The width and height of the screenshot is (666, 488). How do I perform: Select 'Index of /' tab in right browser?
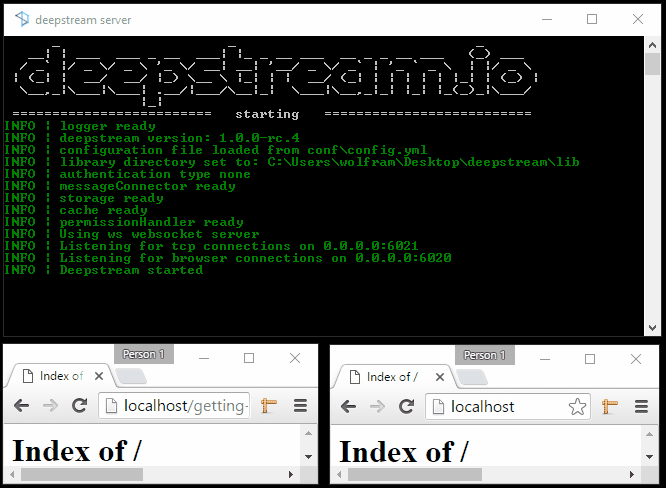pos(392,377)
